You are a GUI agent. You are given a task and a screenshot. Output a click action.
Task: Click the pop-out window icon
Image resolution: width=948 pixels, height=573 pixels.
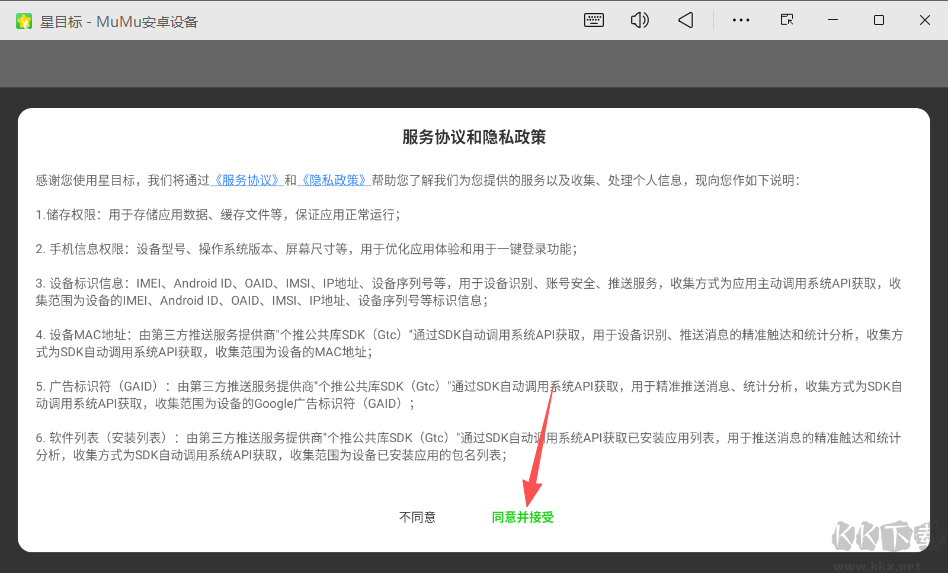(x=787, y=20)
